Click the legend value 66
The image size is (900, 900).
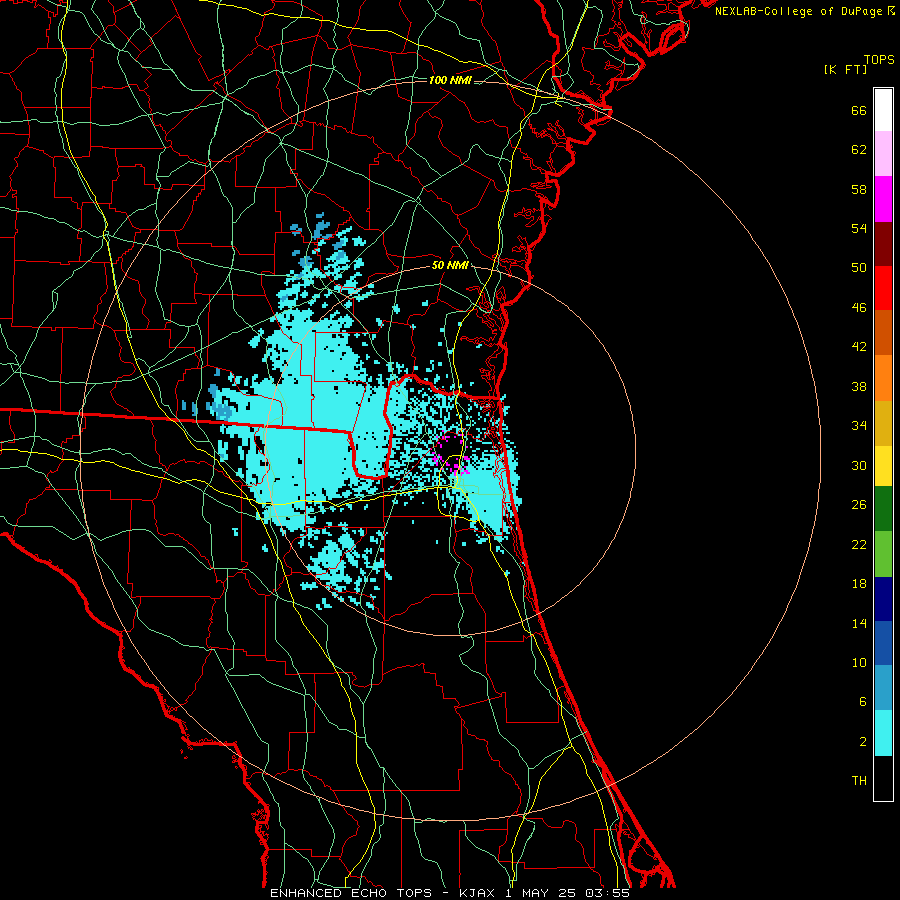tap(859, 111)
